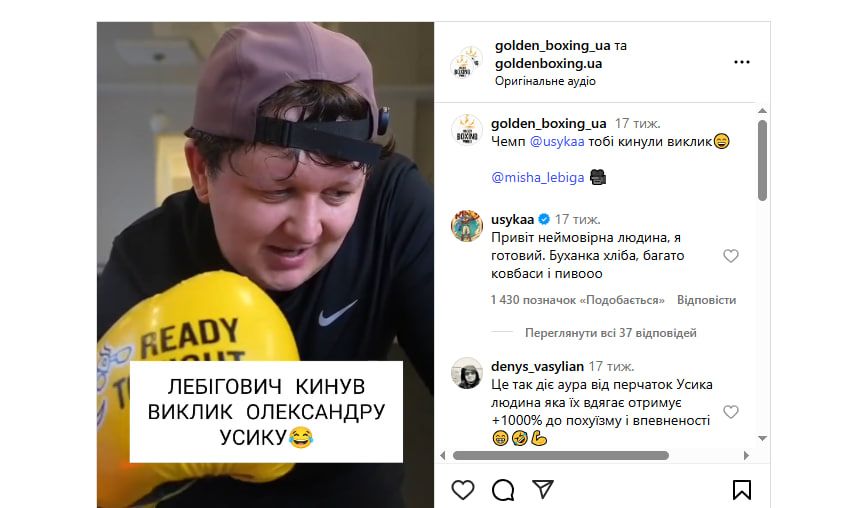
Task: Share the post via paper plane icon
Action: tap(543, 489)
